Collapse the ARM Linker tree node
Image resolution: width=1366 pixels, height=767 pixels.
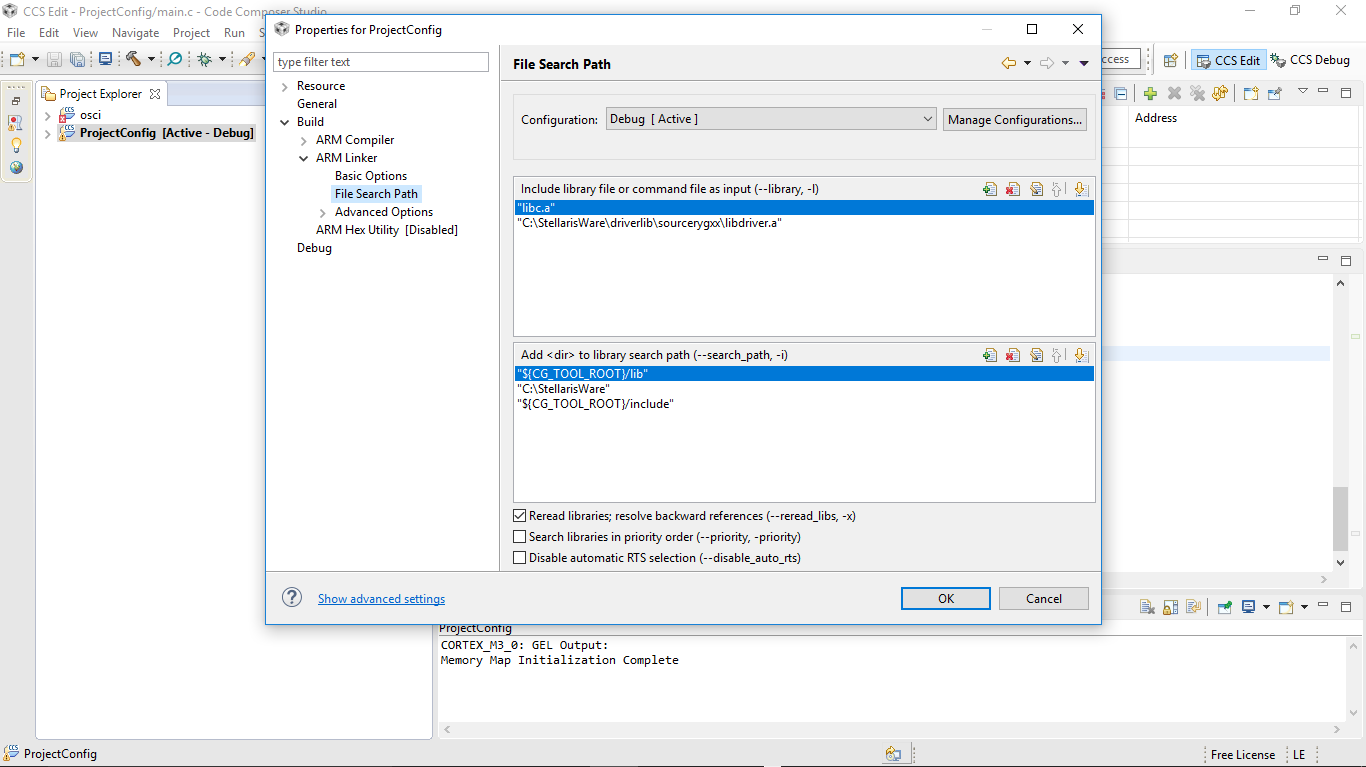tap(304, 159)
